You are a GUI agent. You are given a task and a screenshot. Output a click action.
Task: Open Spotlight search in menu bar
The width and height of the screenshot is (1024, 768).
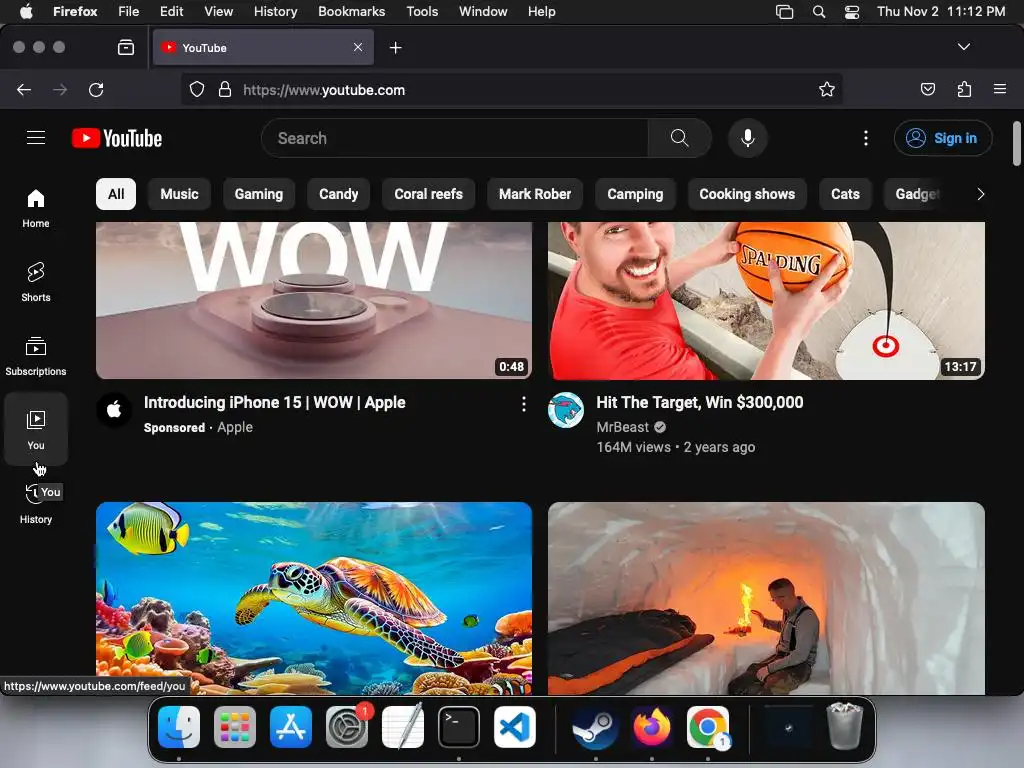(818, 12)
